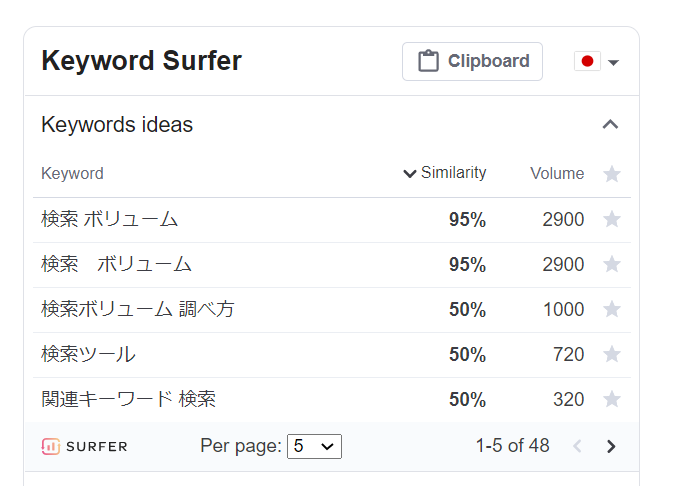This screenshot has height=486, width=676.
Task: Click the clipboard icon inside the Clipboard button
Action: tap(428, 61)
